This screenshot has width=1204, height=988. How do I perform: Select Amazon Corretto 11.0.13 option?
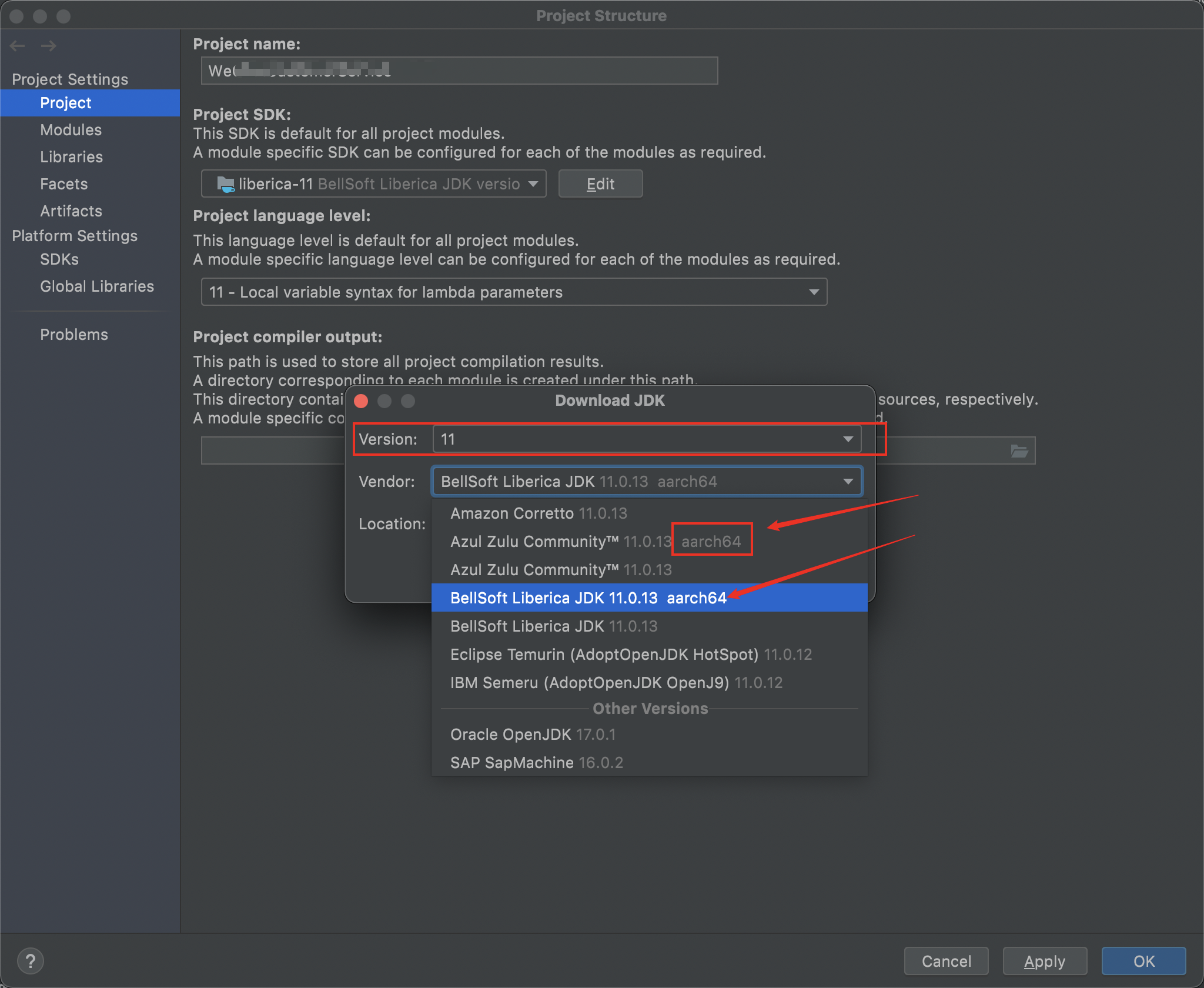click(539, 513)
